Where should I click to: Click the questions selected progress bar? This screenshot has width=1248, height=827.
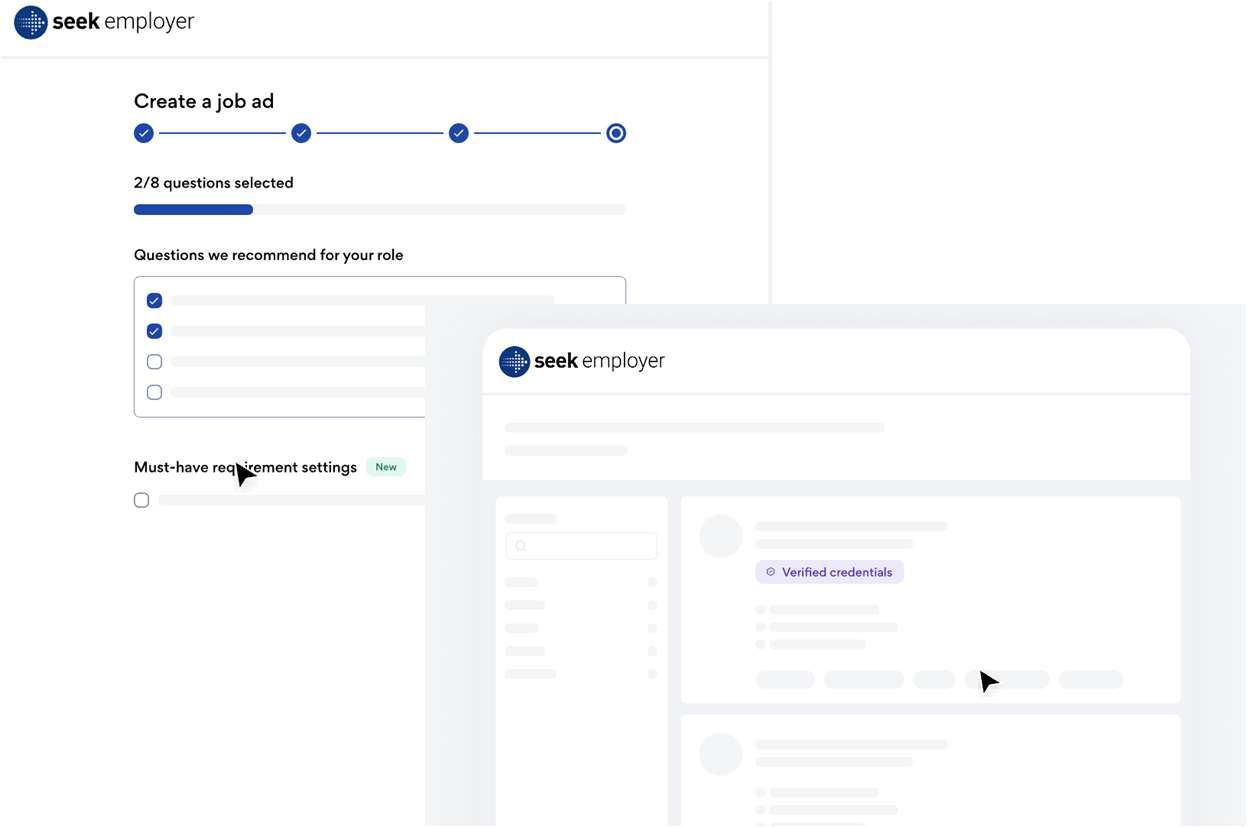point(380,210)
